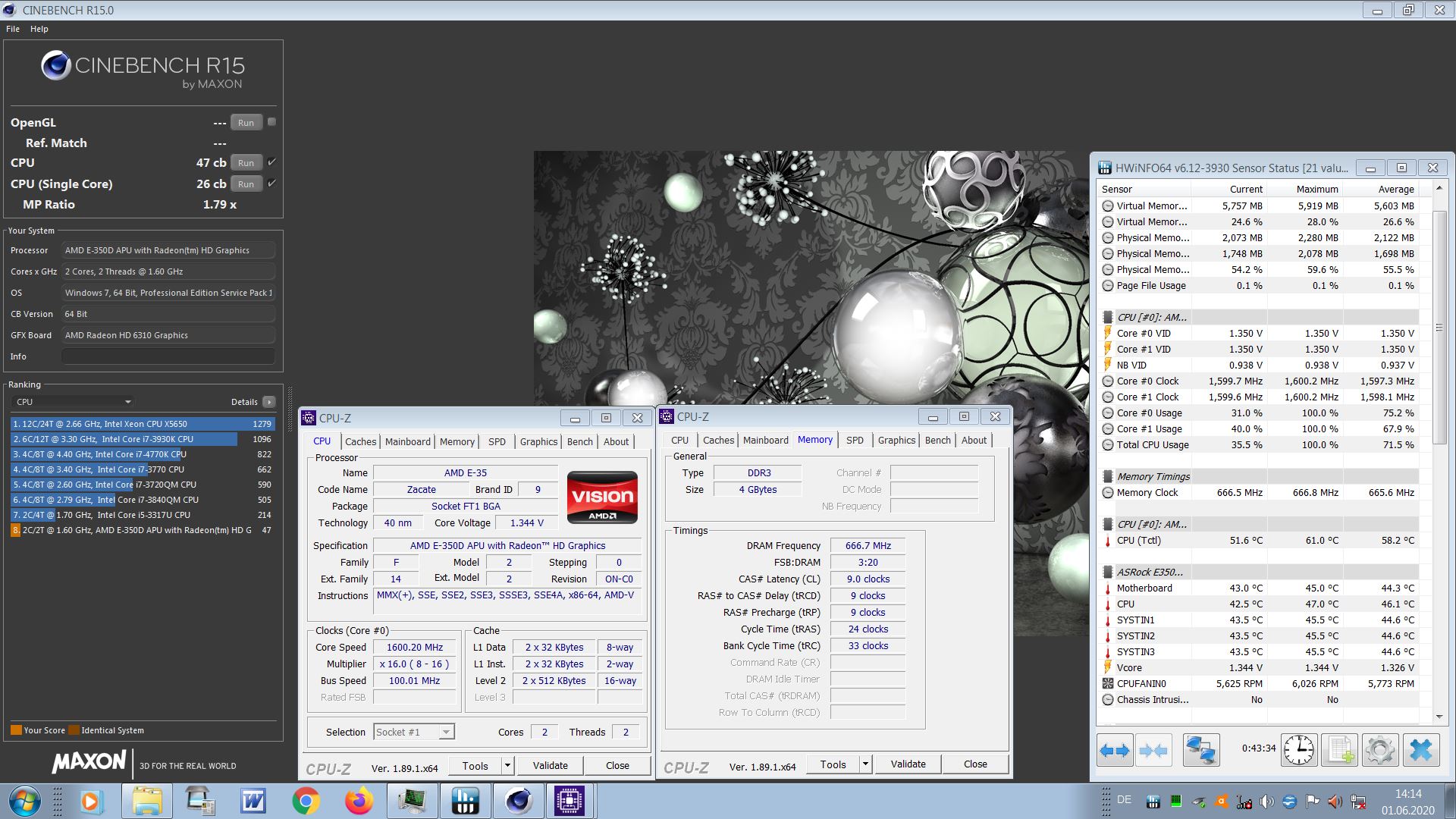Start HWiNFO sensor logging to file

pos(1339,751)
